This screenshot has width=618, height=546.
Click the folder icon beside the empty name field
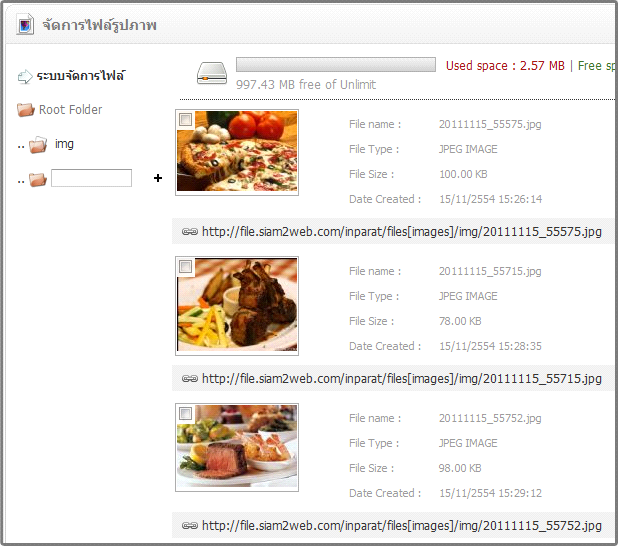click(x=38, y=179)
